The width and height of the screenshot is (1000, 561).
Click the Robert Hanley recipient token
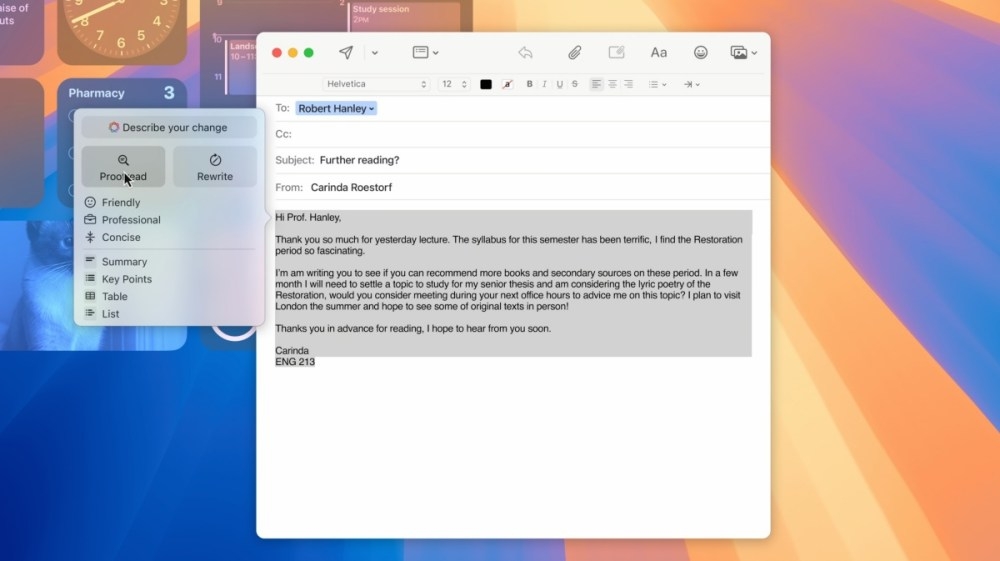(x=336, y=108)
